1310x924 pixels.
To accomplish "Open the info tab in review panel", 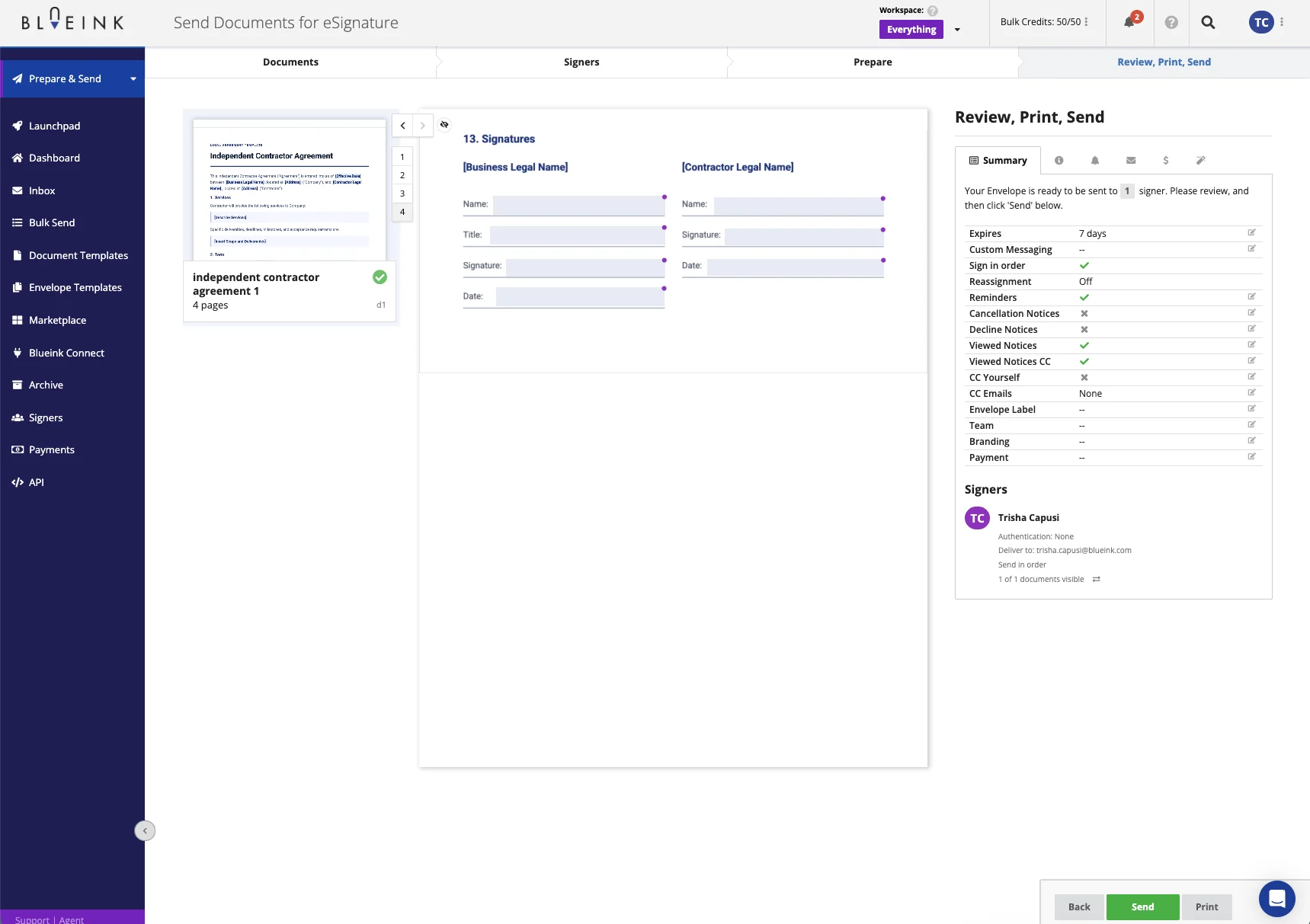I will click(1059, 161).
